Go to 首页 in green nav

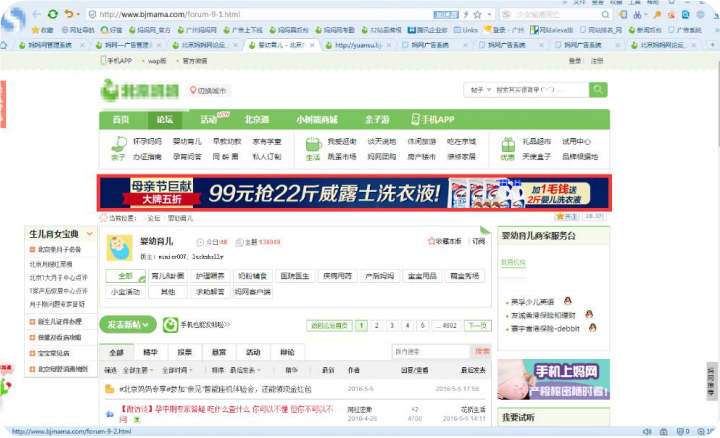pos(121,120)
